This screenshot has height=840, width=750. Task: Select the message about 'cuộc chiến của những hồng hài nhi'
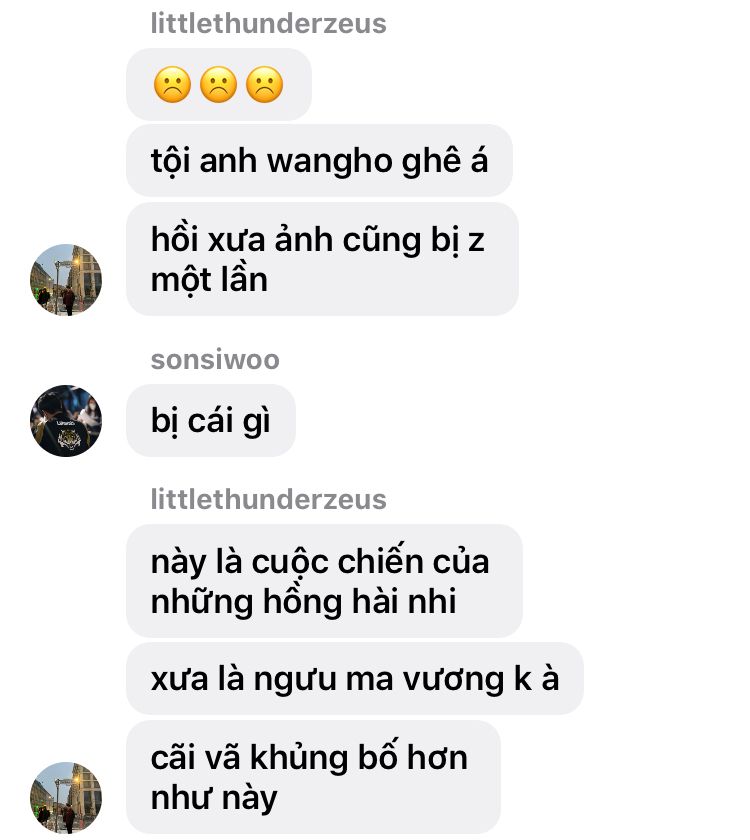(325, 581)
